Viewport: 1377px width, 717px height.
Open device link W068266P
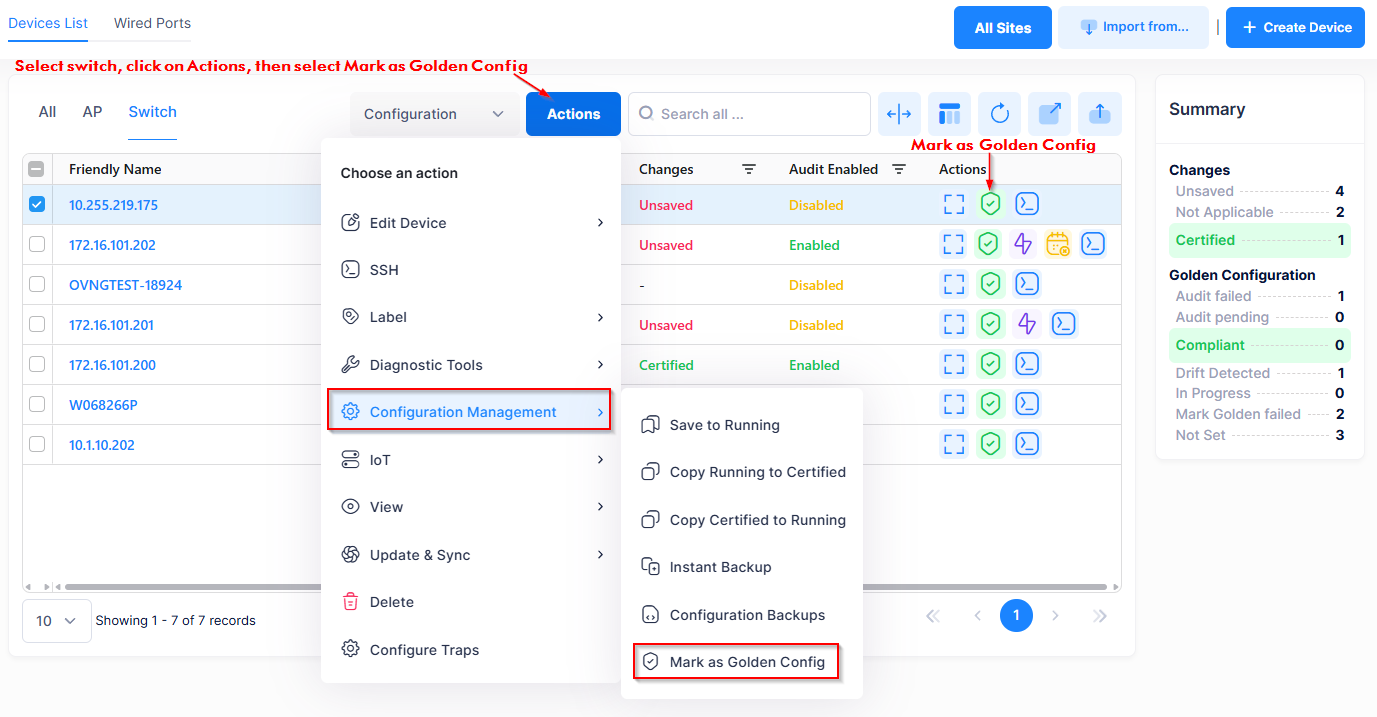[103, 405]
